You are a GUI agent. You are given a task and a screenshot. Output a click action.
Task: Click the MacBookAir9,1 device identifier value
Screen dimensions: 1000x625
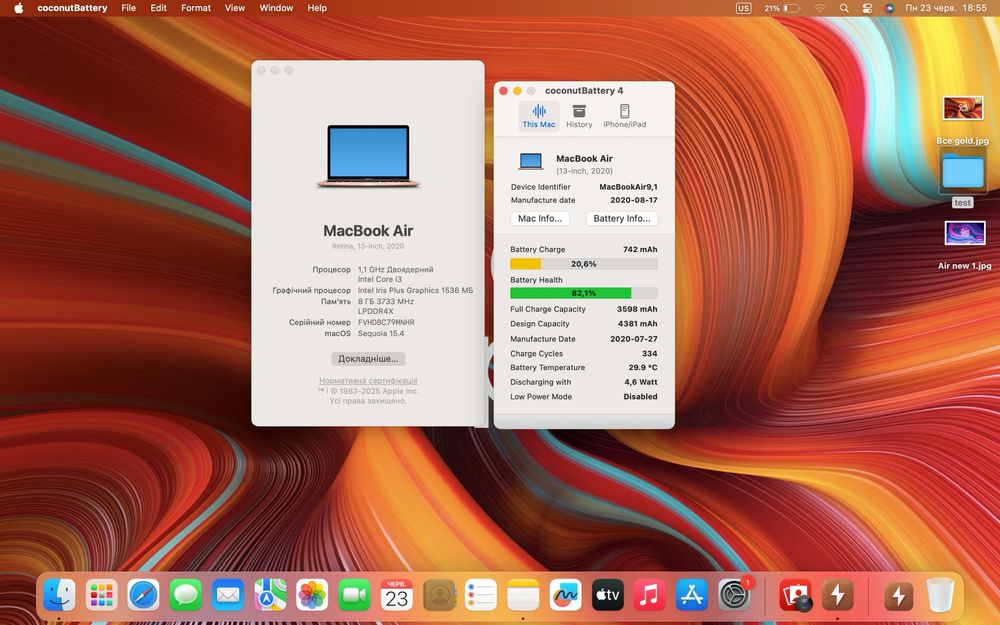tap(628, 187)
